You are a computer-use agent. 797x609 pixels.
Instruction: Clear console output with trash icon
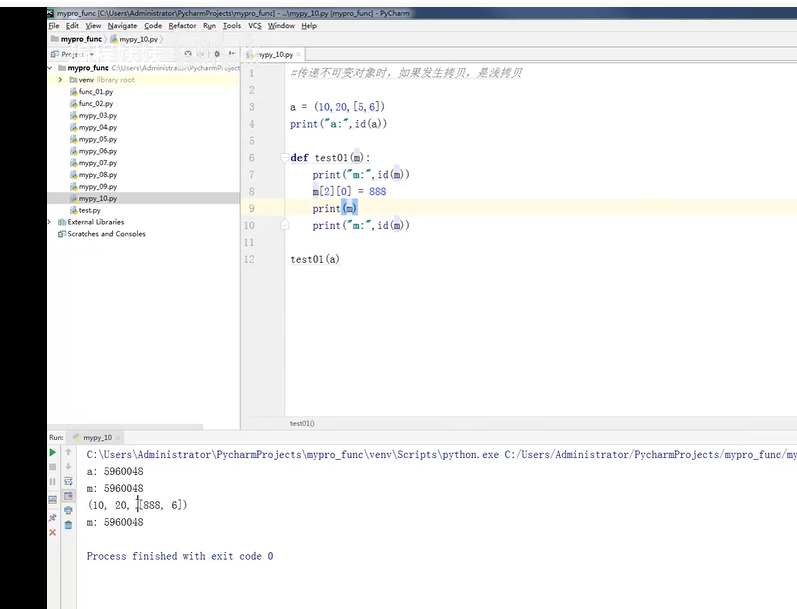point(69,525)
